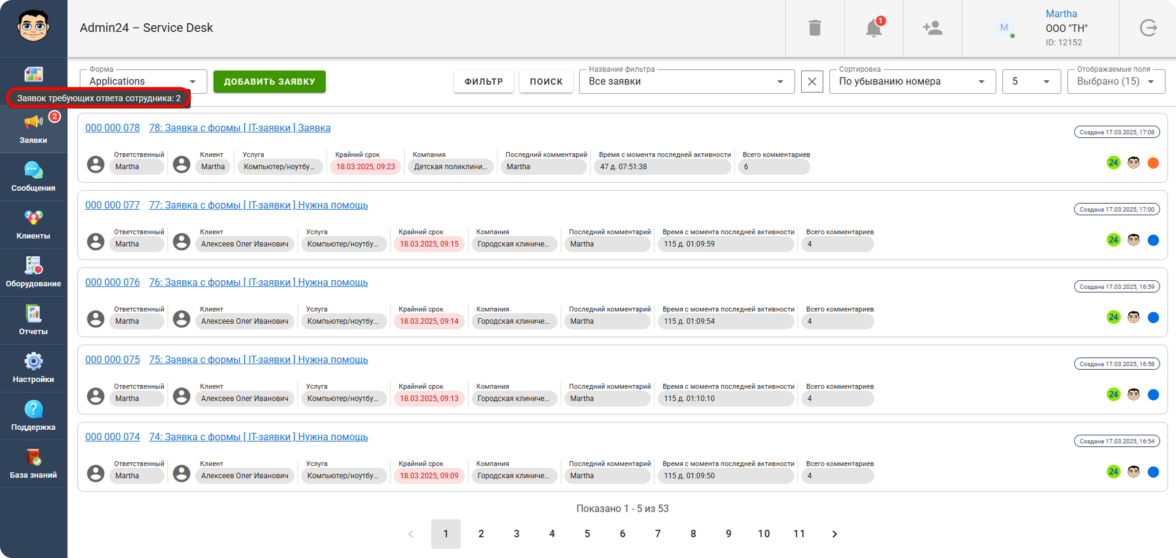This screenshot has height=558, width=1176.
Task: Click the ДОБАВИТЬ ЗАЯВКУ button
Action: coord(269,82)
